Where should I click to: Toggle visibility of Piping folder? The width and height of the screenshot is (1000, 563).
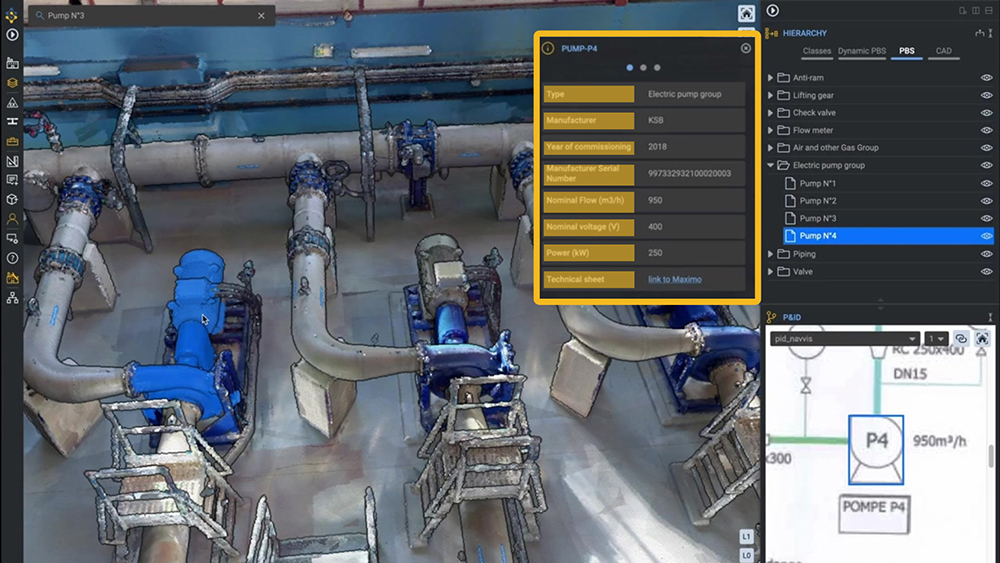(x=986, y=254)
